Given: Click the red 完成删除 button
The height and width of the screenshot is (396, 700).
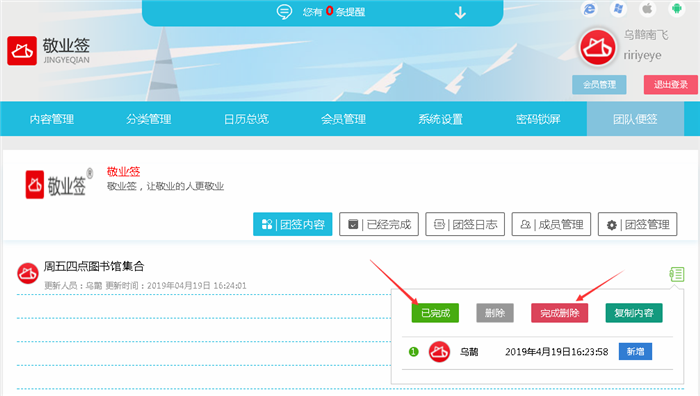Looking at the screenshot, I should coord(559,313).
